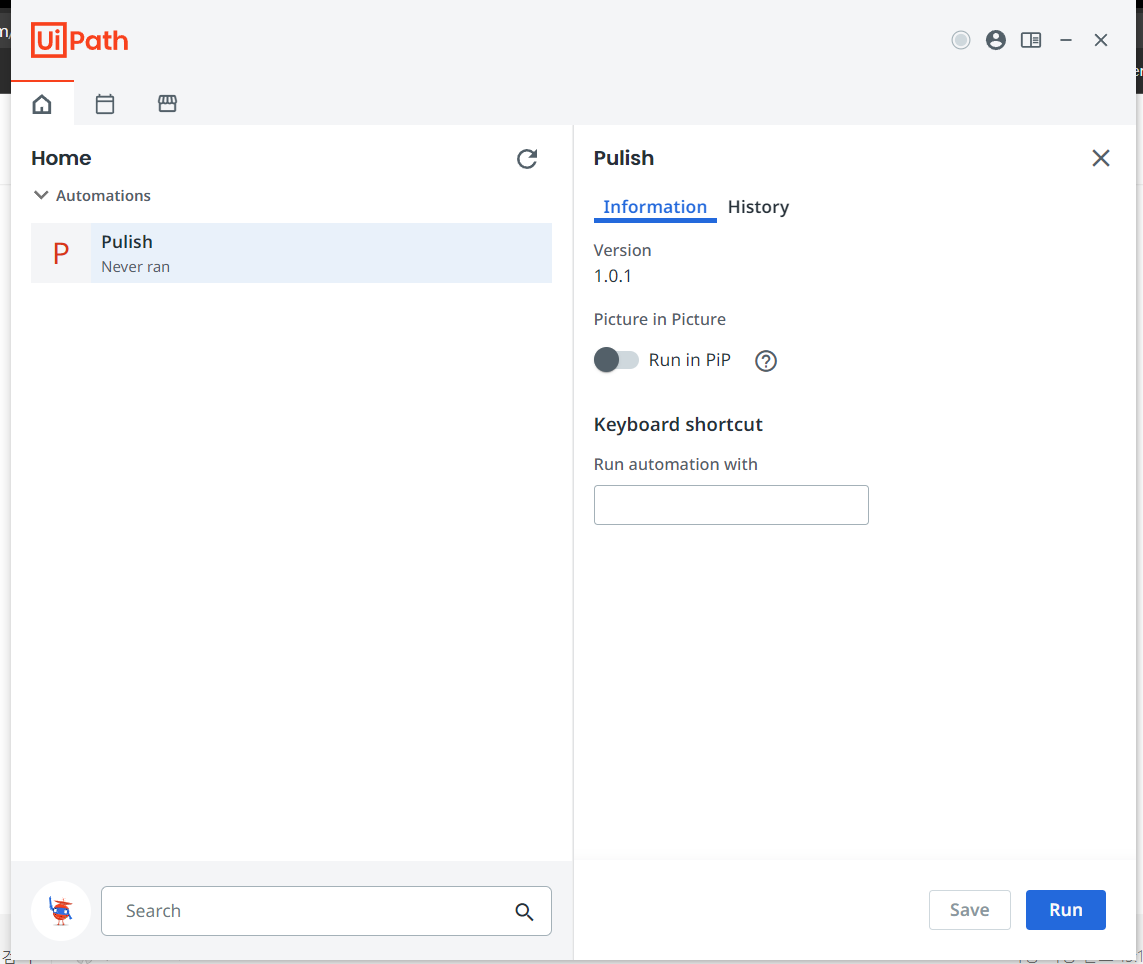Viewport: 1143px width, 964px height.
Task: Minimize the UiPath Assistant window
Action: [1066, 40]
